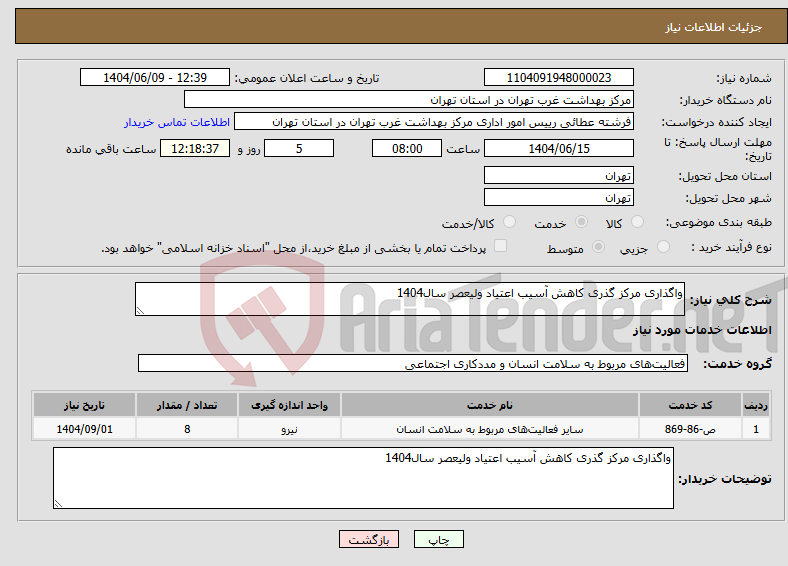Click the اطلاعات خدمات مورد نیاز section heading
Viewport: 788px width, 566px height.
[702, 330]
